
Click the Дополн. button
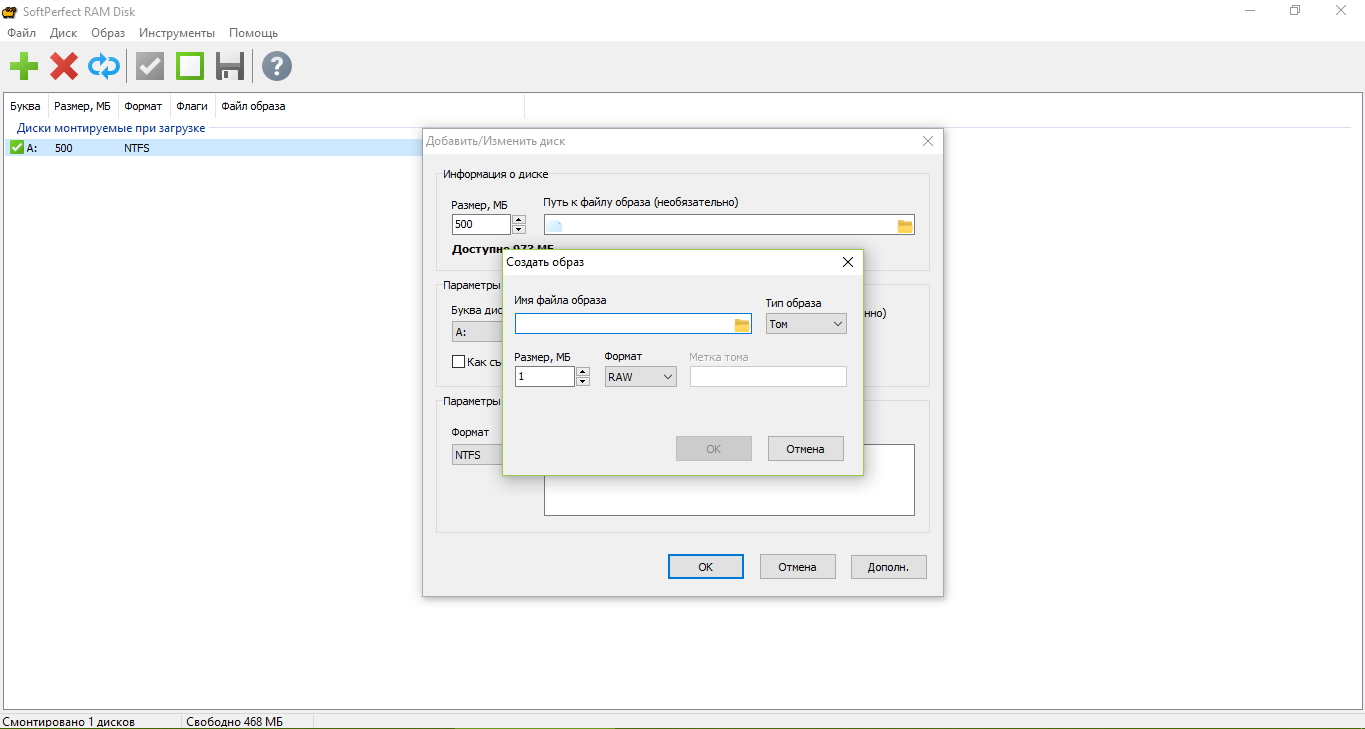click(888, 567)
